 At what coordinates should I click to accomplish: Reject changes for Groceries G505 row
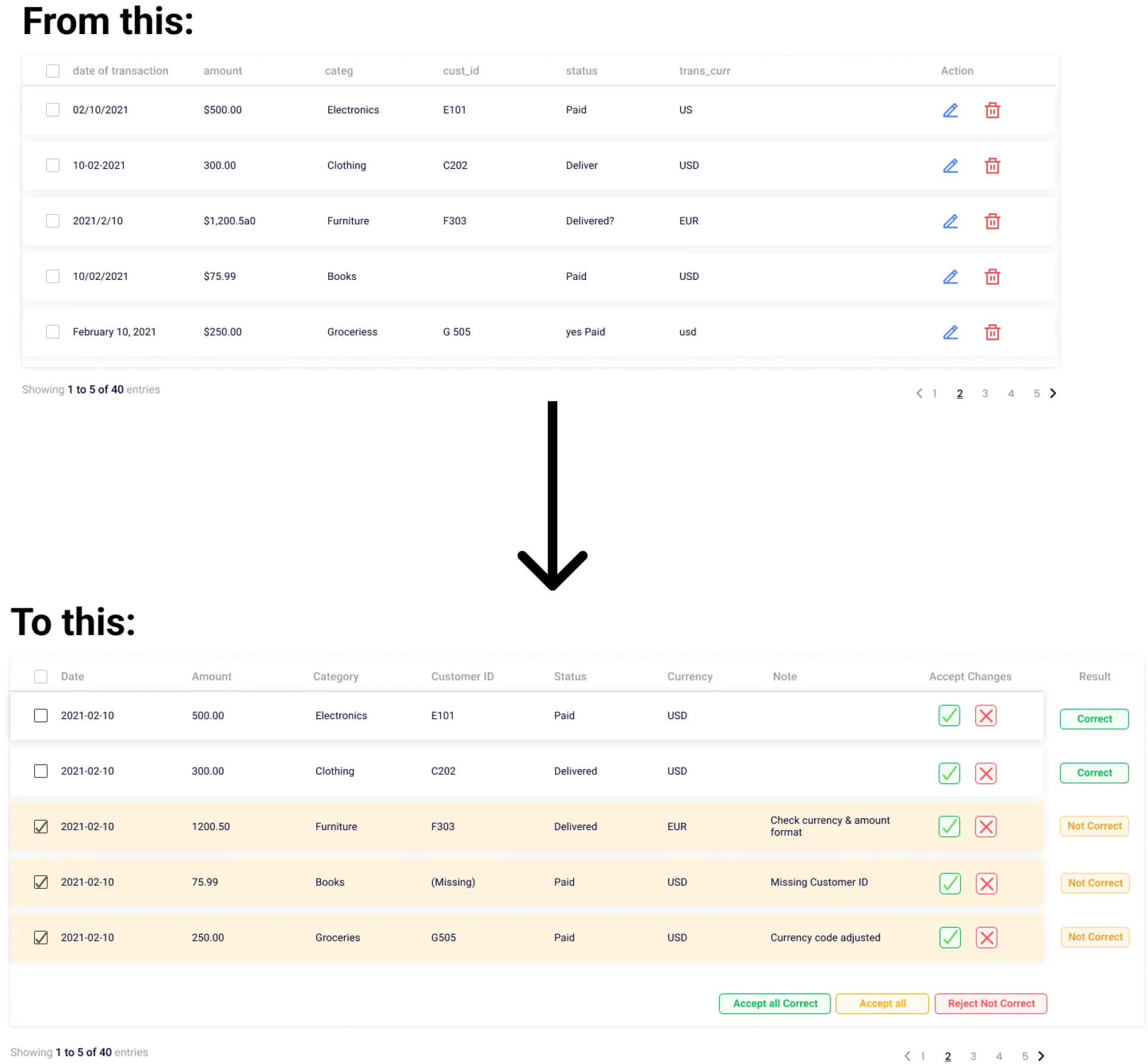[986, 937]
